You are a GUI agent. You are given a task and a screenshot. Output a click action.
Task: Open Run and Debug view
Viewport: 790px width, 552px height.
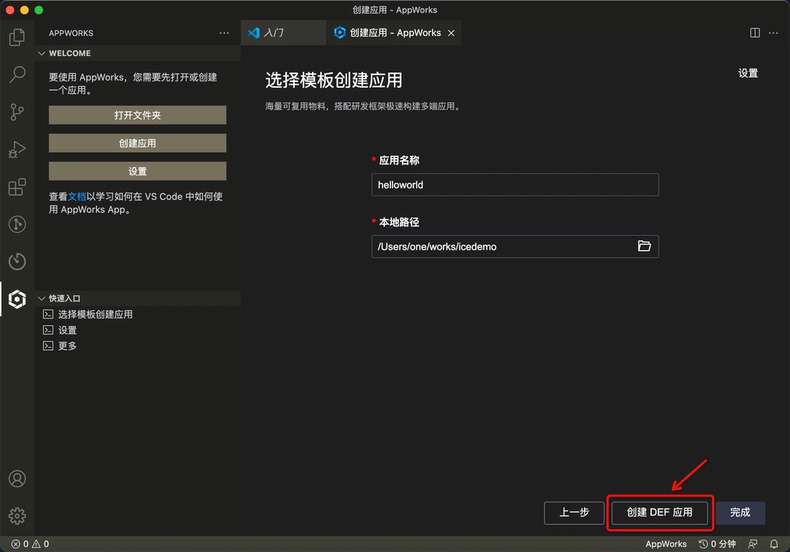tap(17, 149)
